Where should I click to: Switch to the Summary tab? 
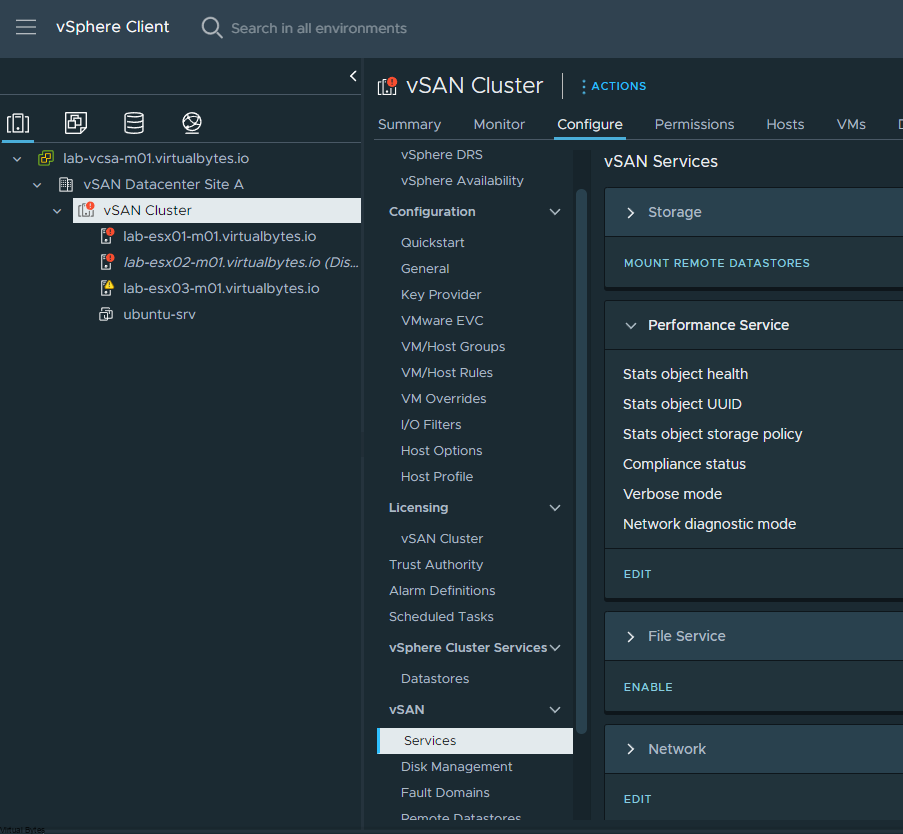pos(409,124)
